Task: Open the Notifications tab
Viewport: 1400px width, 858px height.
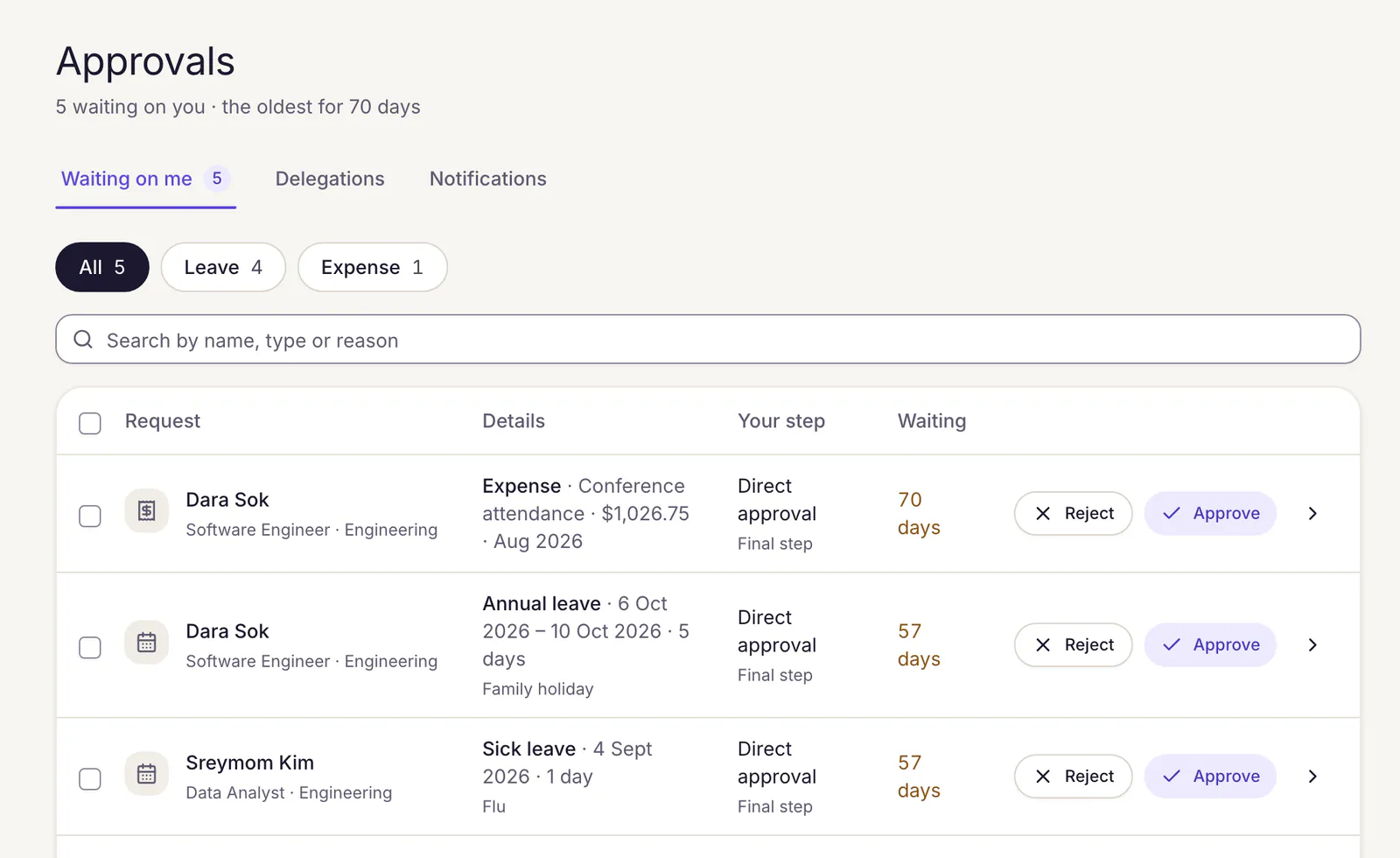Action: pyautogui.click(x=488, y=179)
